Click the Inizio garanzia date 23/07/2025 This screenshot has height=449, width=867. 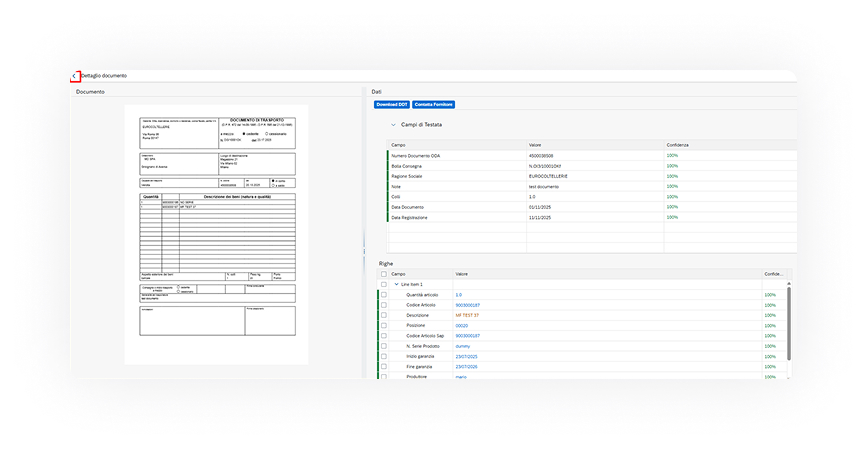(466, 356)
